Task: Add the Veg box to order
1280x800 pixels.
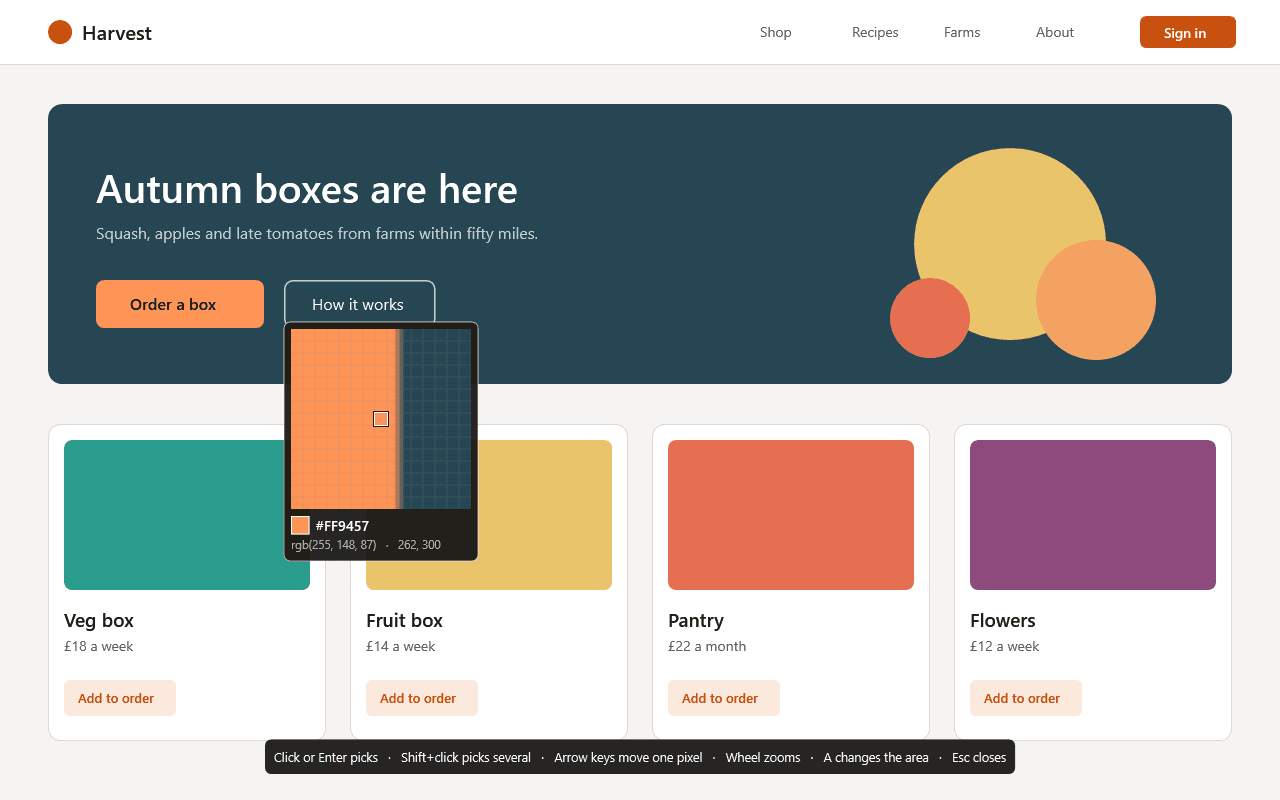Action: point(120,698)
